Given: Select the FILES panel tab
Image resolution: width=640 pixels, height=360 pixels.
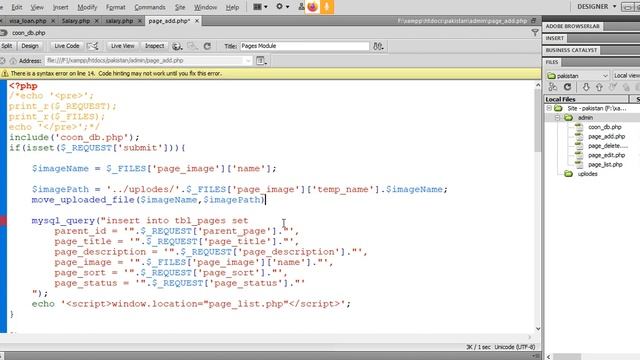Looking at the screenshot, I should click(552, 62).
